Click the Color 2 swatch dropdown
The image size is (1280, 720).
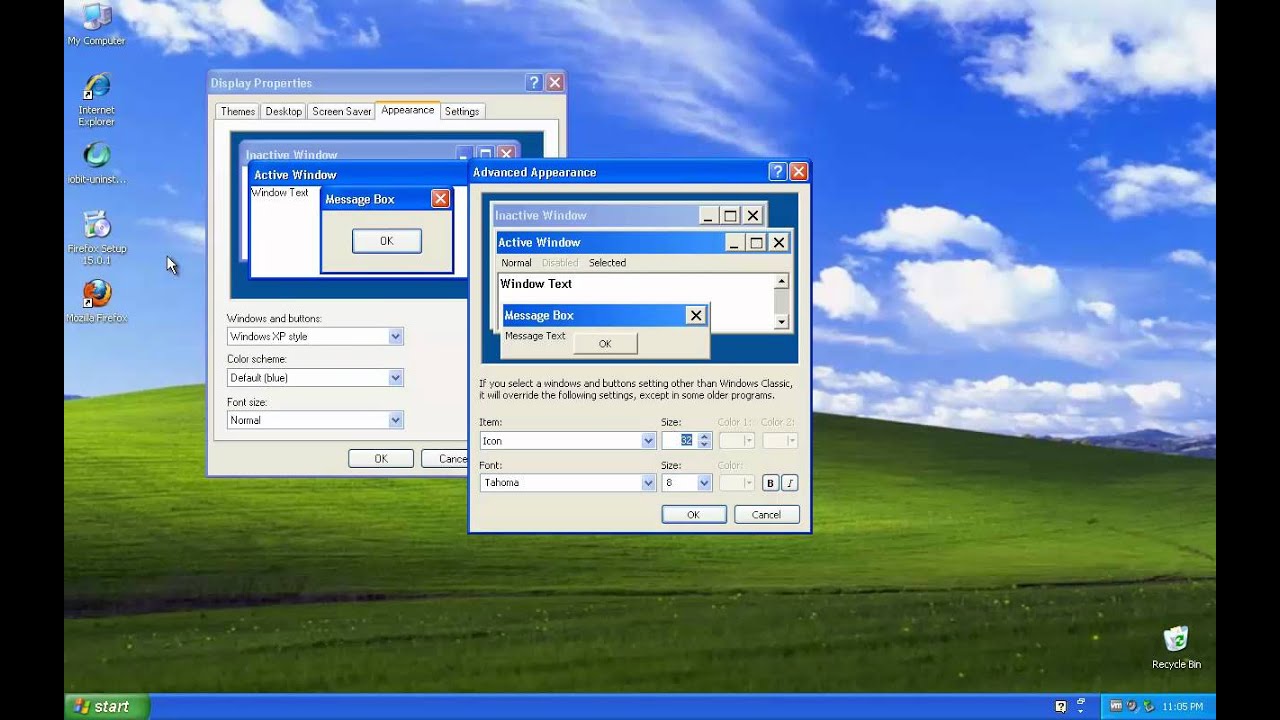780,441
